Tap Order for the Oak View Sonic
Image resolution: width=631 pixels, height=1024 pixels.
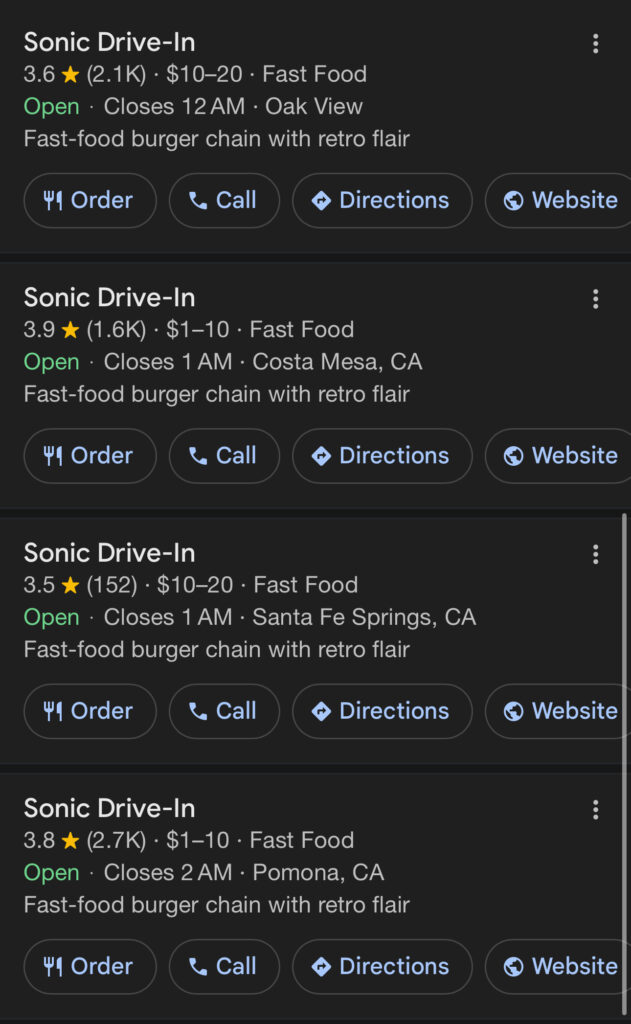point(90,200)
